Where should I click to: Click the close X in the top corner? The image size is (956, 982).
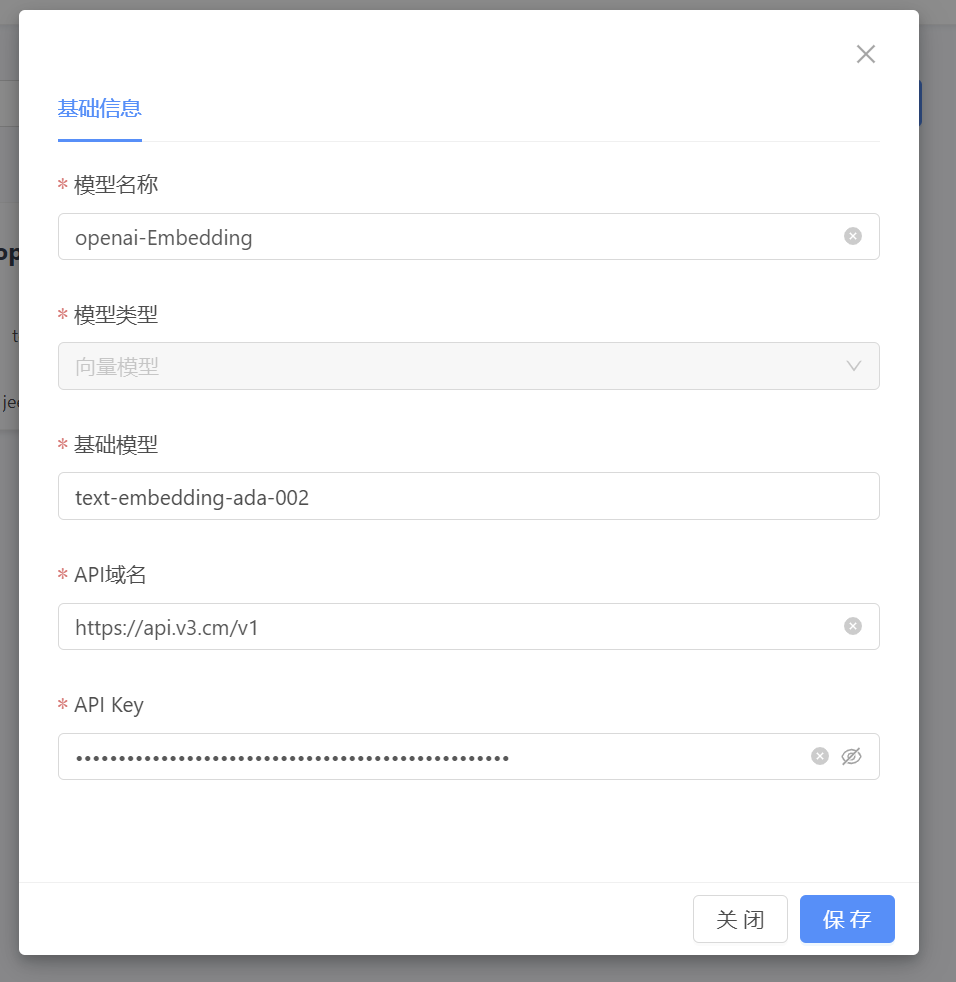point(865,54)
